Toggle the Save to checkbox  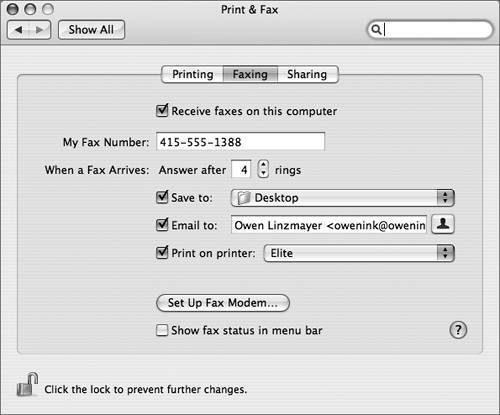[x=162, y=197]
